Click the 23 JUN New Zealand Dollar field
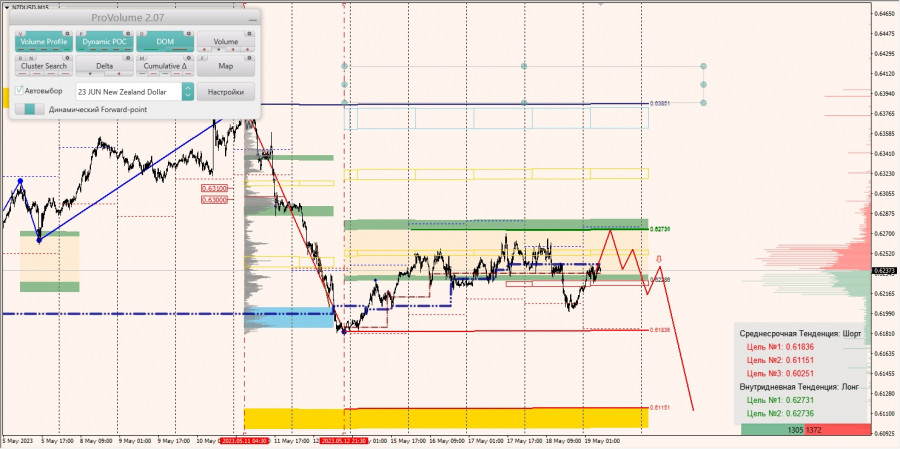The image size is (900, 449). (129, 92)
